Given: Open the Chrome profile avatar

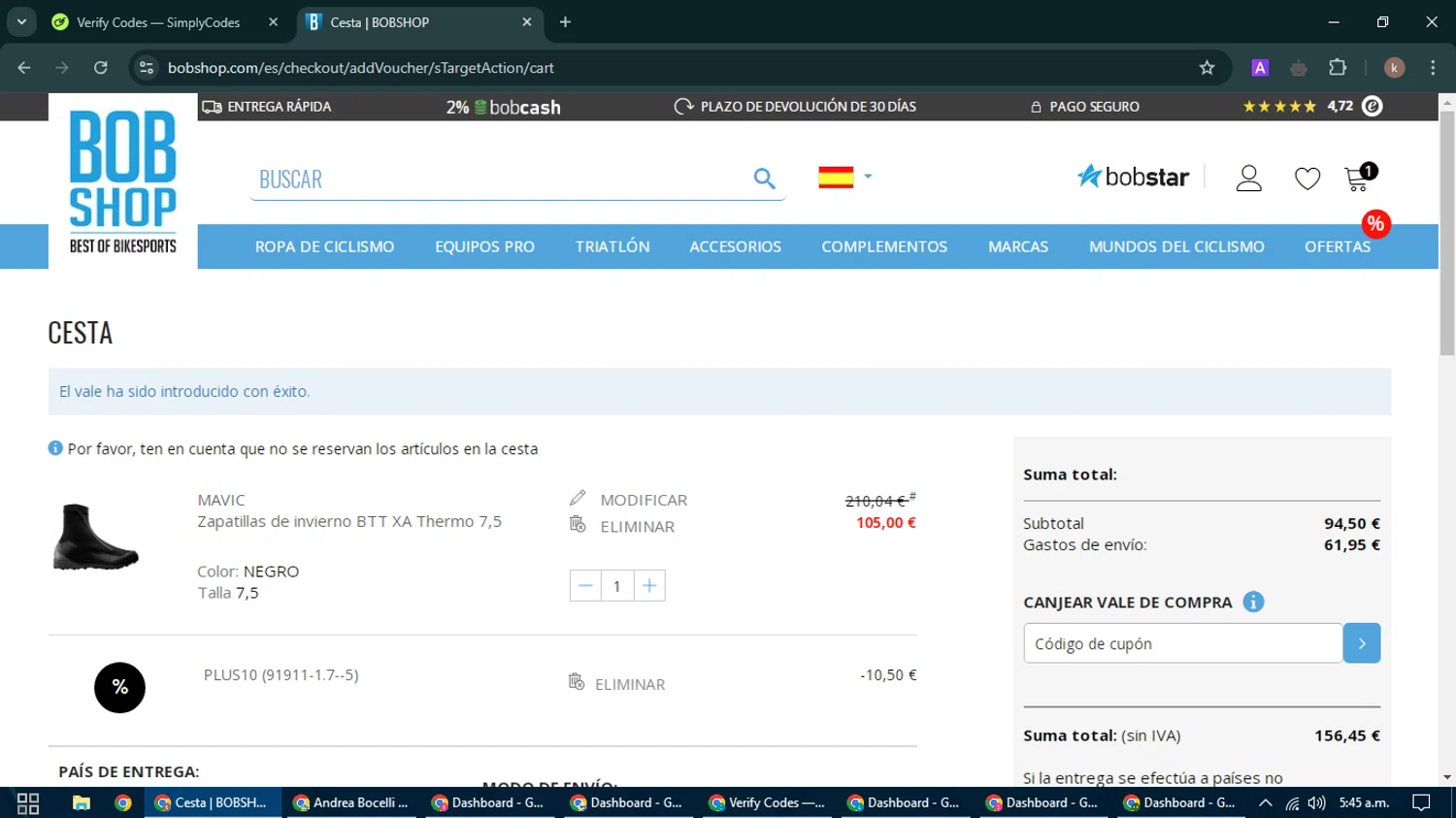Looking at the screenshot, I should coord(1394,68).
